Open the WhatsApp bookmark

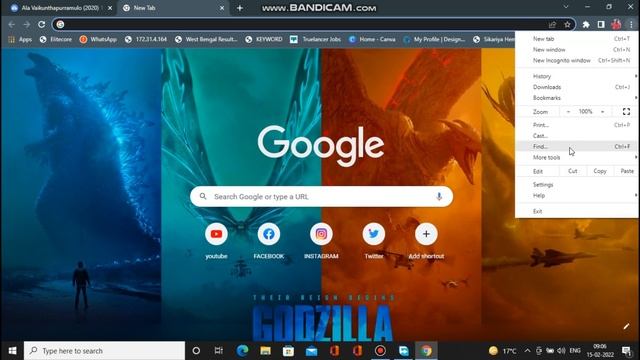(98, 39)
